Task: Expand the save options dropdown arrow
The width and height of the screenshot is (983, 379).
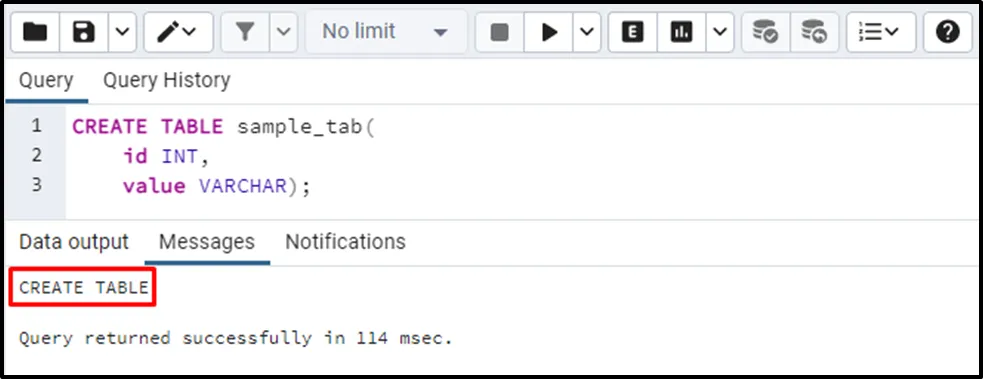Action: [x=123, y=32]
